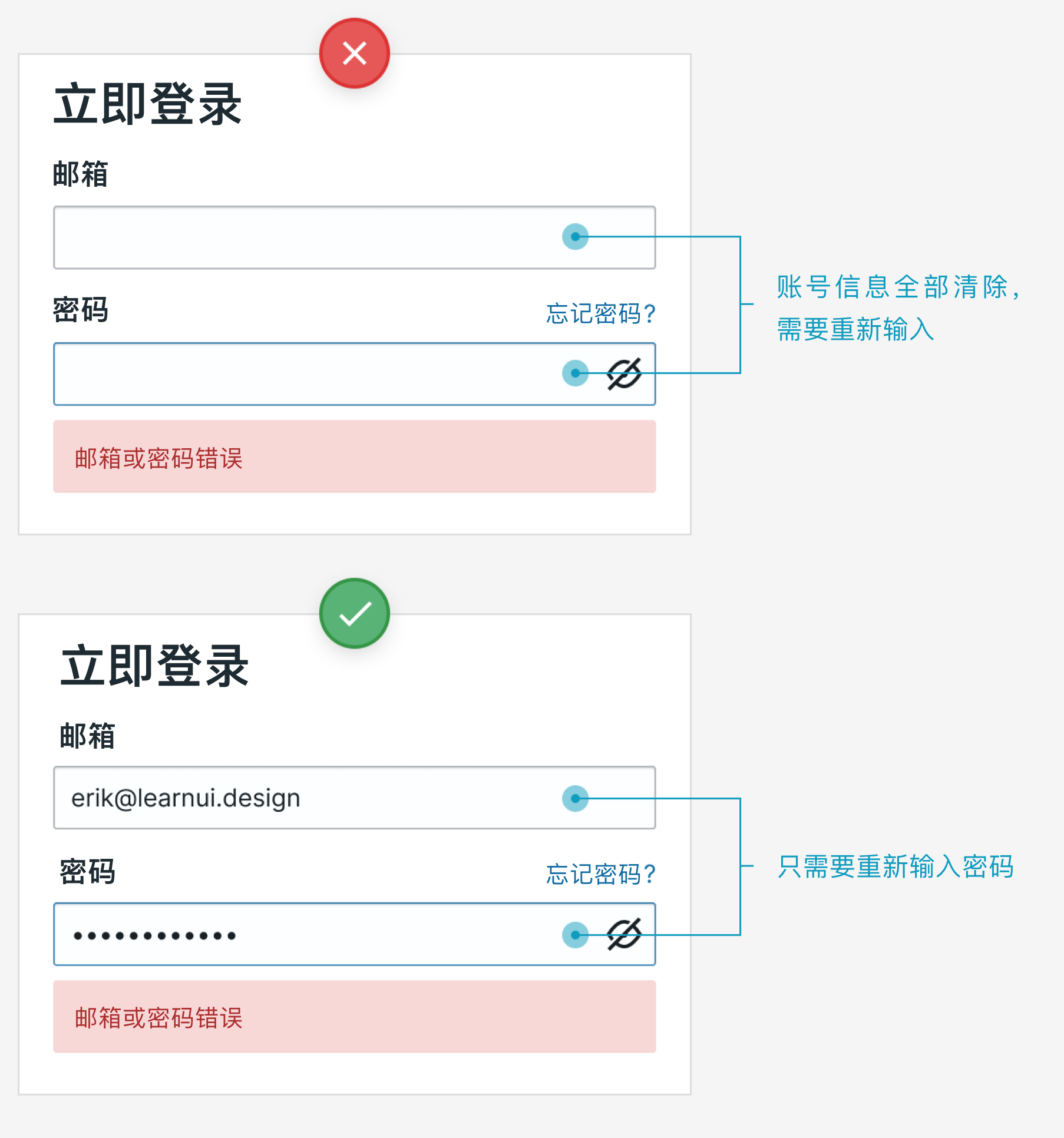
Task: Toggle password visibility in bottom form
Action: (624, 934)
